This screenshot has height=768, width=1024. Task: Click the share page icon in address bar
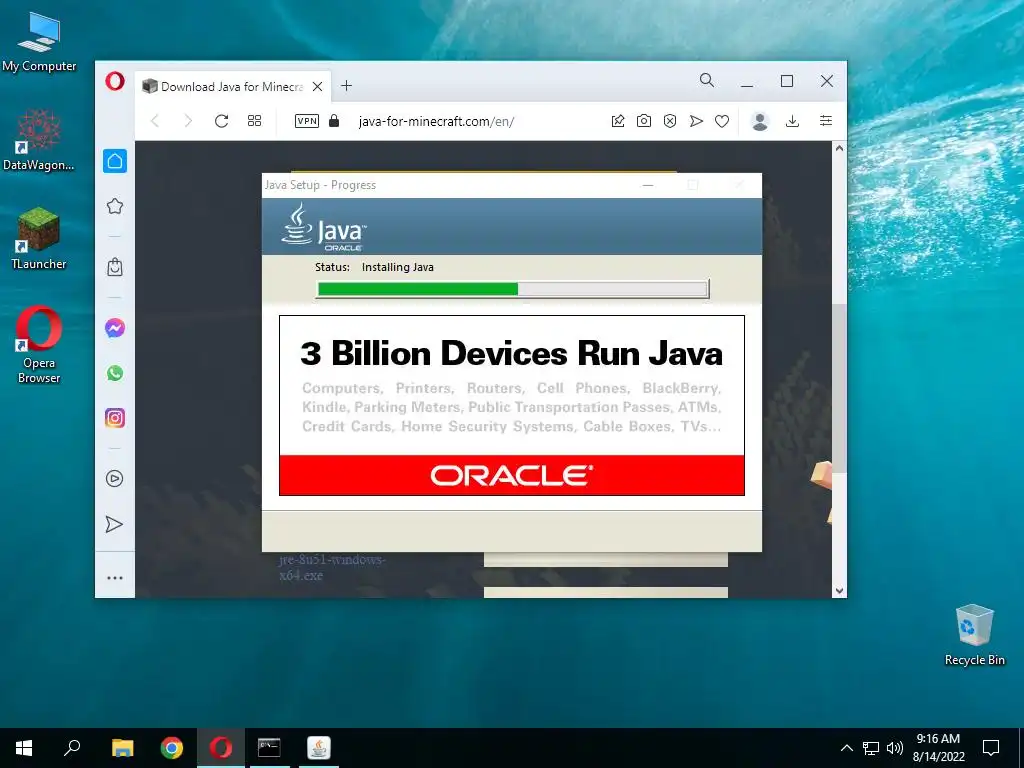618,121
